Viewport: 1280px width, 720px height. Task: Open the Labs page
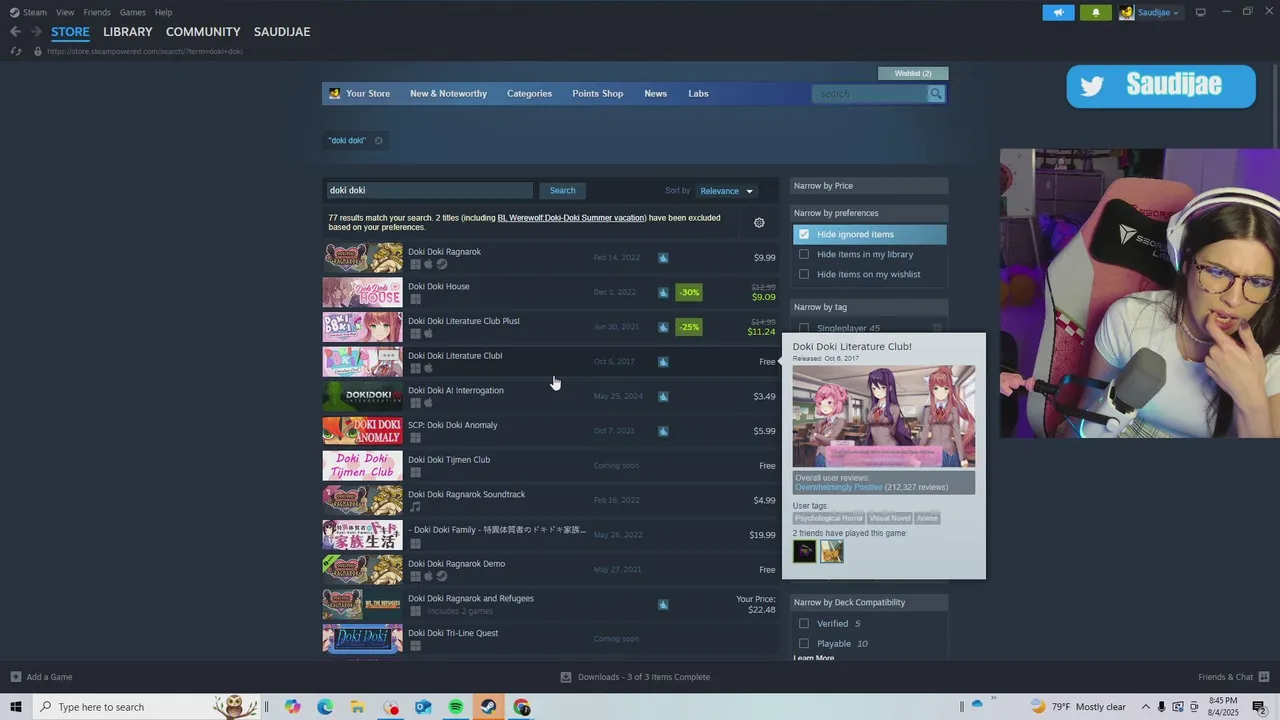698,94
